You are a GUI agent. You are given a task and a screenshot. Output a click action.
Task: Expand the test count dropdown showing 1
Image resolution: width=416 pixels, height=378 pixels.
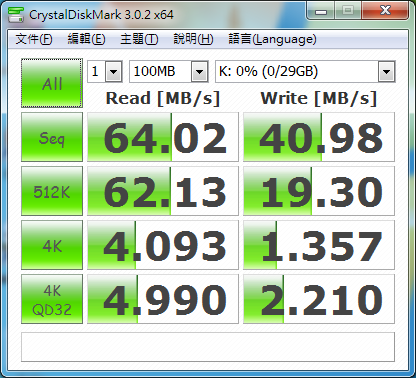tap(113, 71)
